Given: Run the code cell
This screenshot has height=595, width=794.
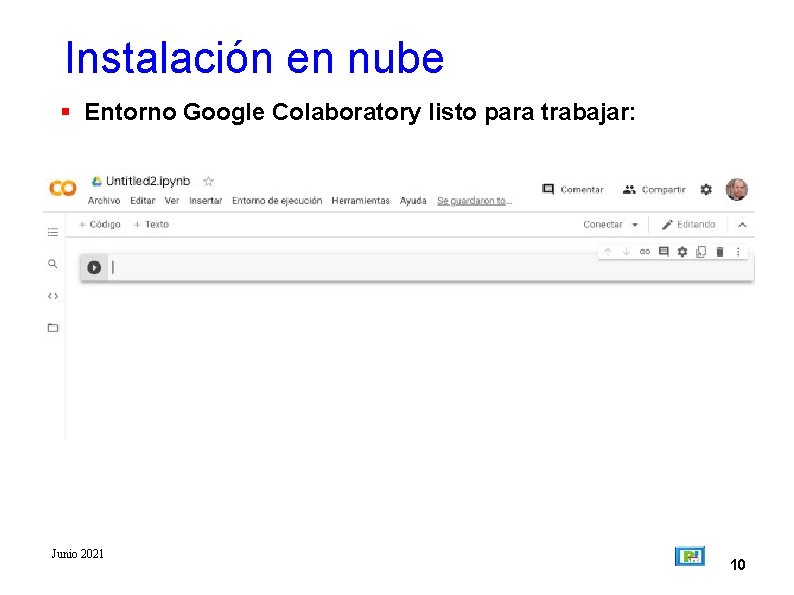Looking at the screenshot, I should 94,267.
